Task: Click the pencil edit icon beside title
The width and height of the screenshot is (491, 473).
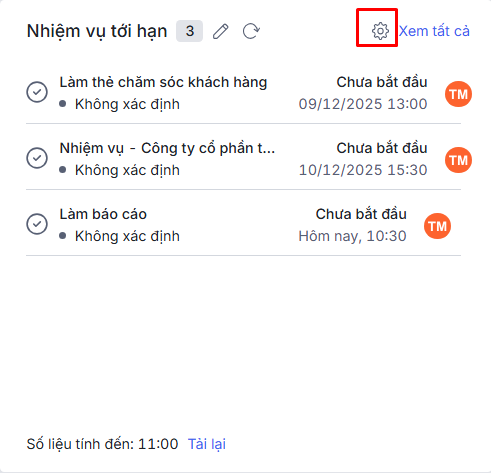Action: click(220, 31)
